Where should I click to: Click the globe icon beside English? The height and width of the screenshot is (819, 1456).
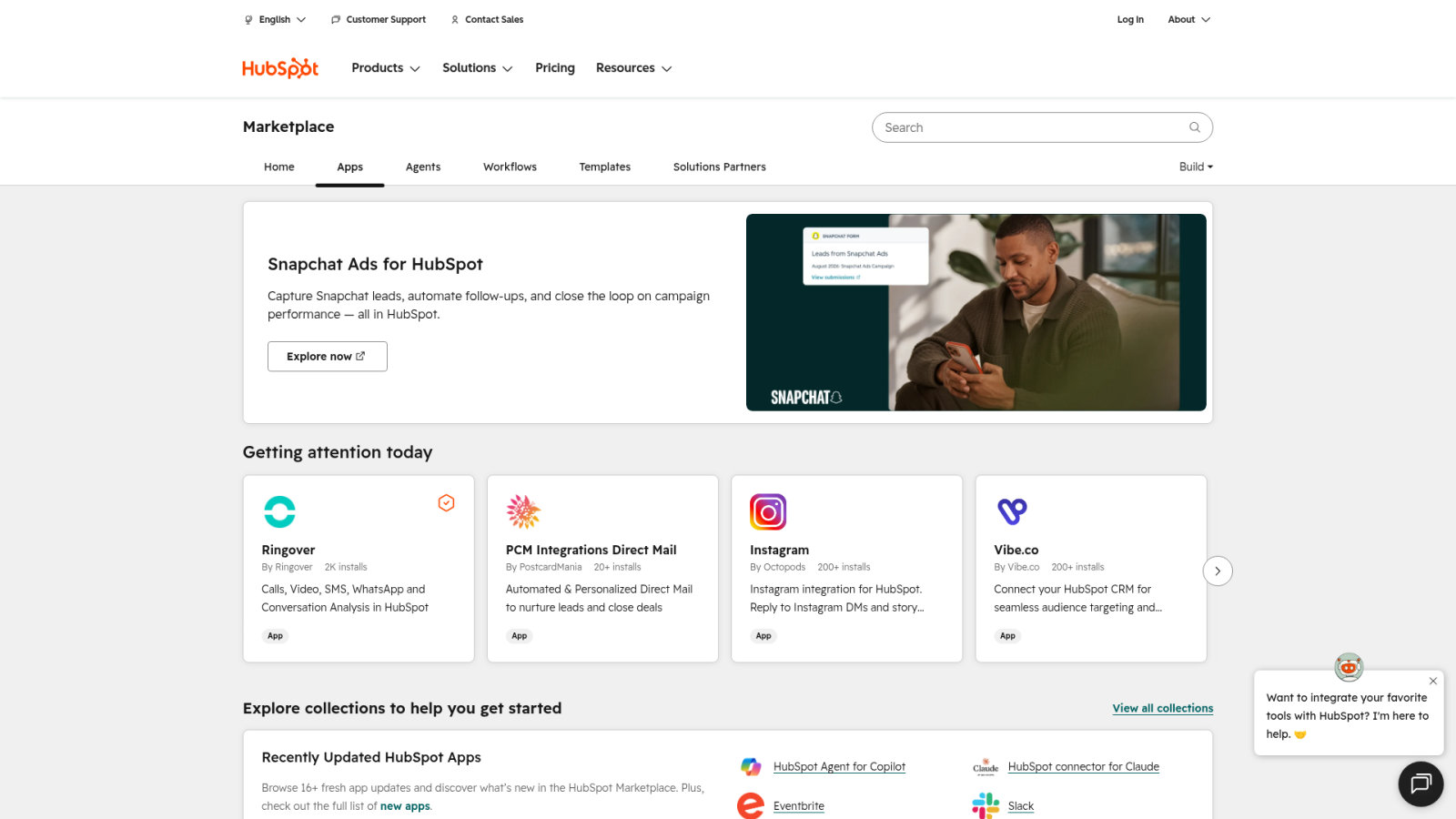[248, 20]
